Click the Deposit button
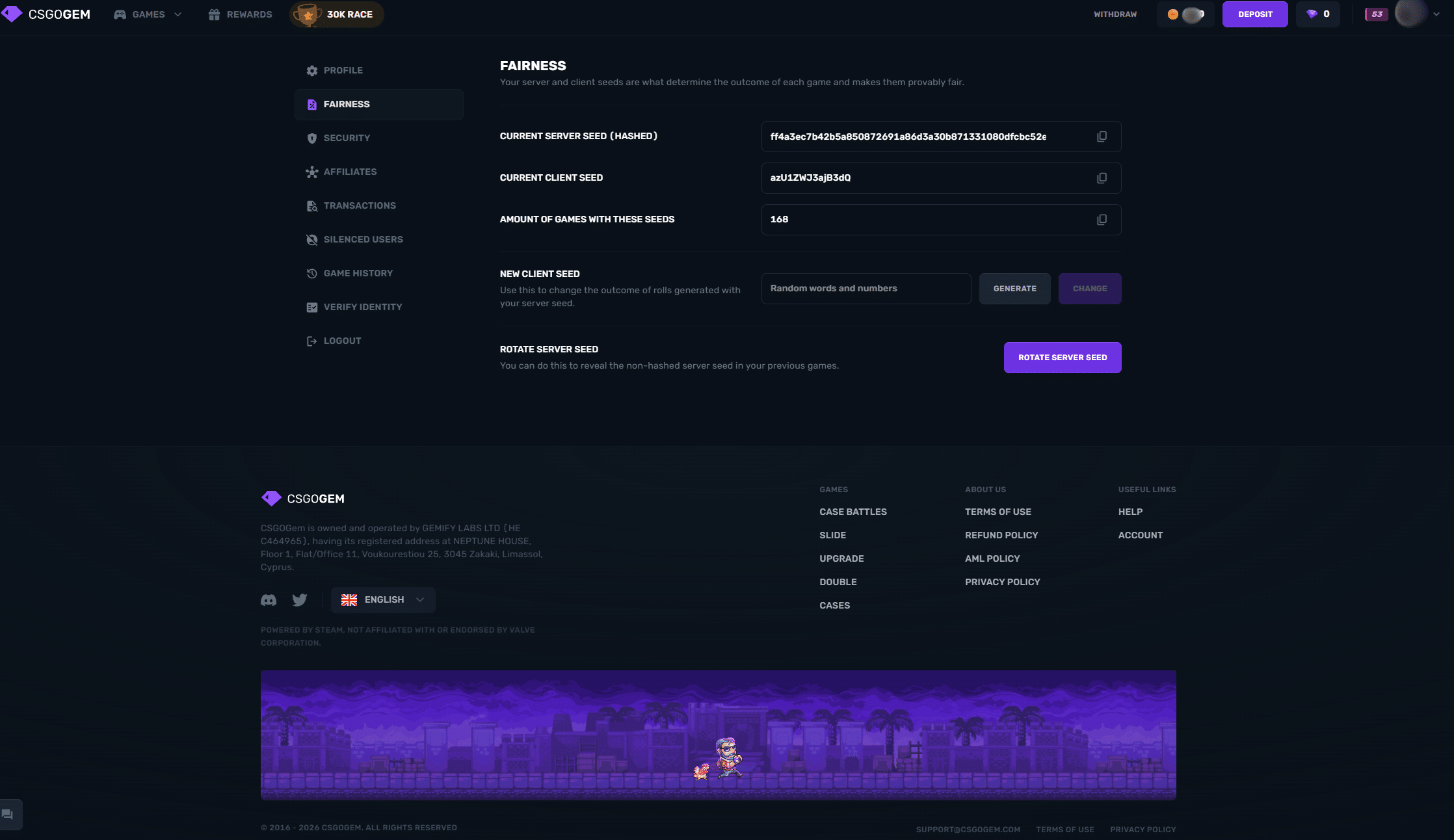 [1255, 14]
